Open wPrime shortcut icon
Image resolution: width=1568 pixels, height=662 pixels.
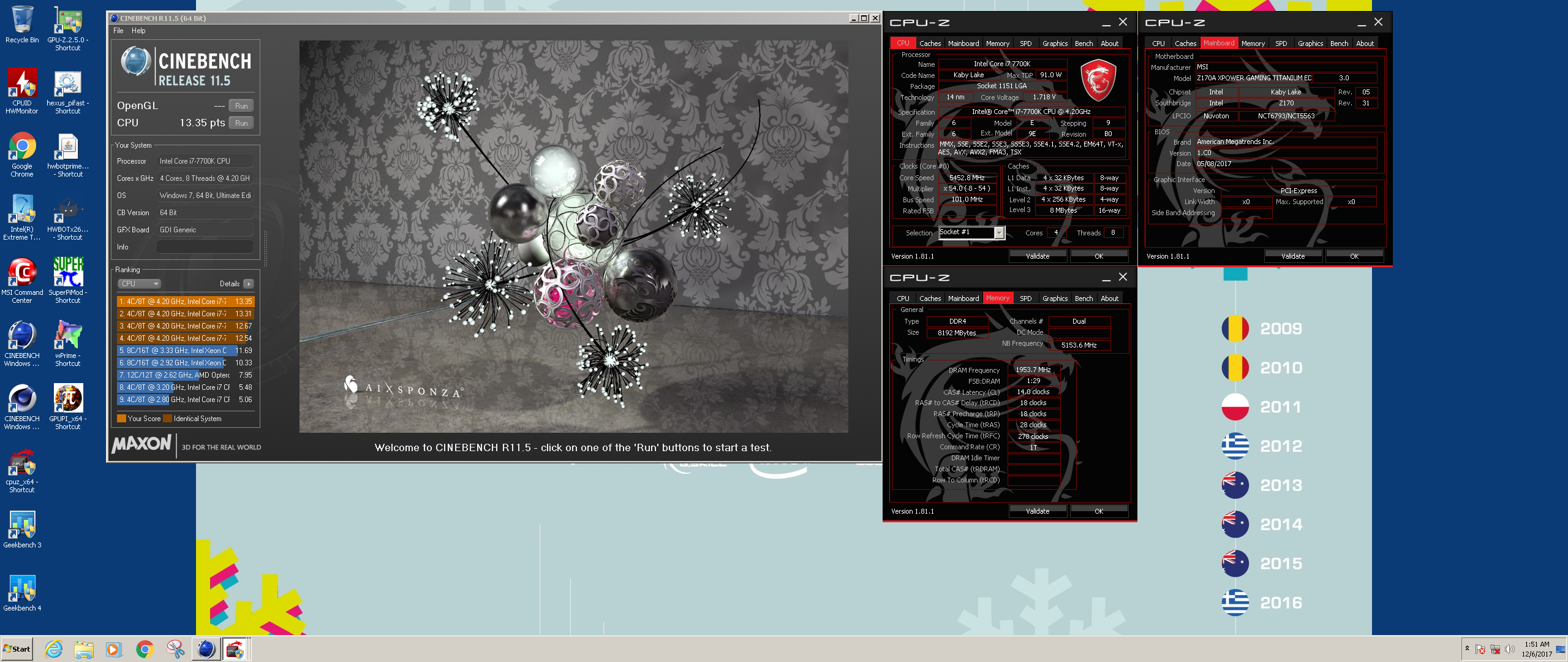point(67,344)
